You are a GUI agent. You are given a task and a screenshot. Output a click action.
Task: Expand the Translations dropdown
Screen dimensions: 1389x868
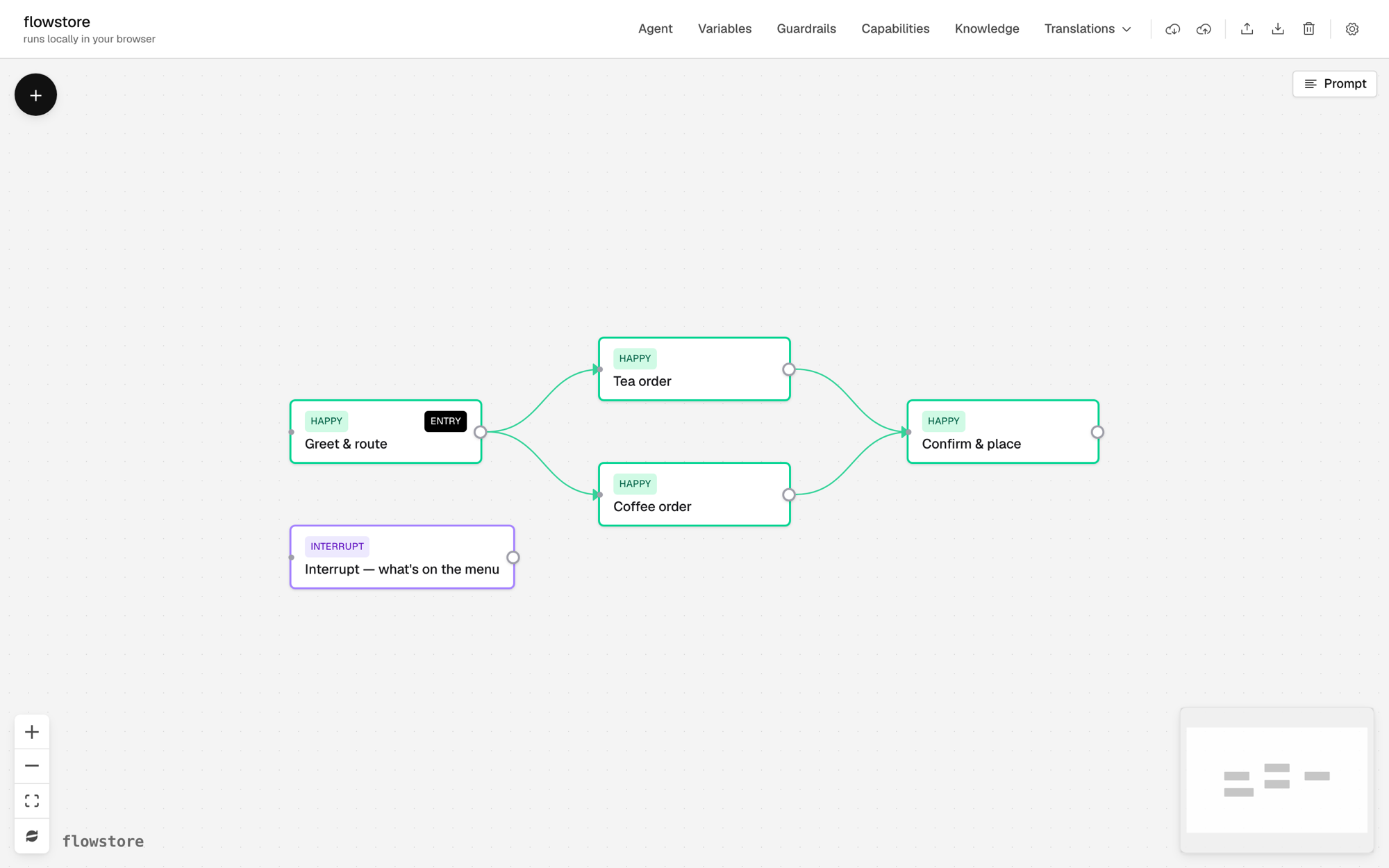1088,29
